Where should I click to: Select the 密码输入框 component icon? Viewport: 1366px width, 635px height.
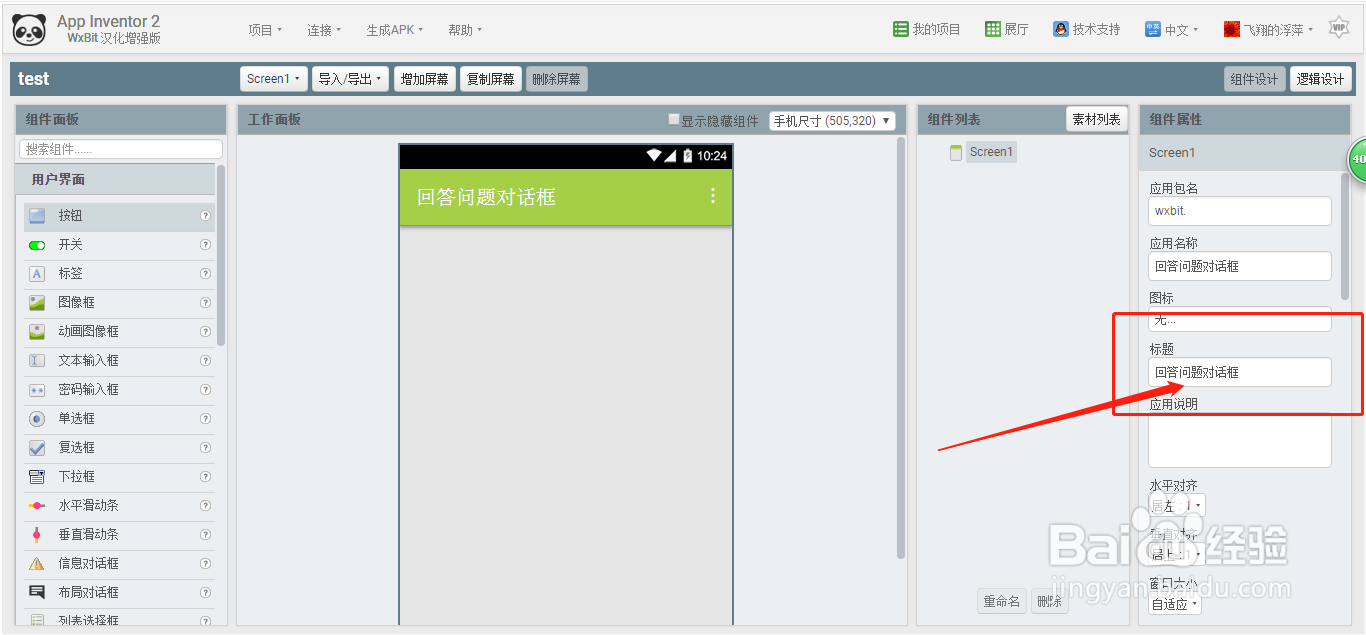pyautogui.click(x=37, y=390)
